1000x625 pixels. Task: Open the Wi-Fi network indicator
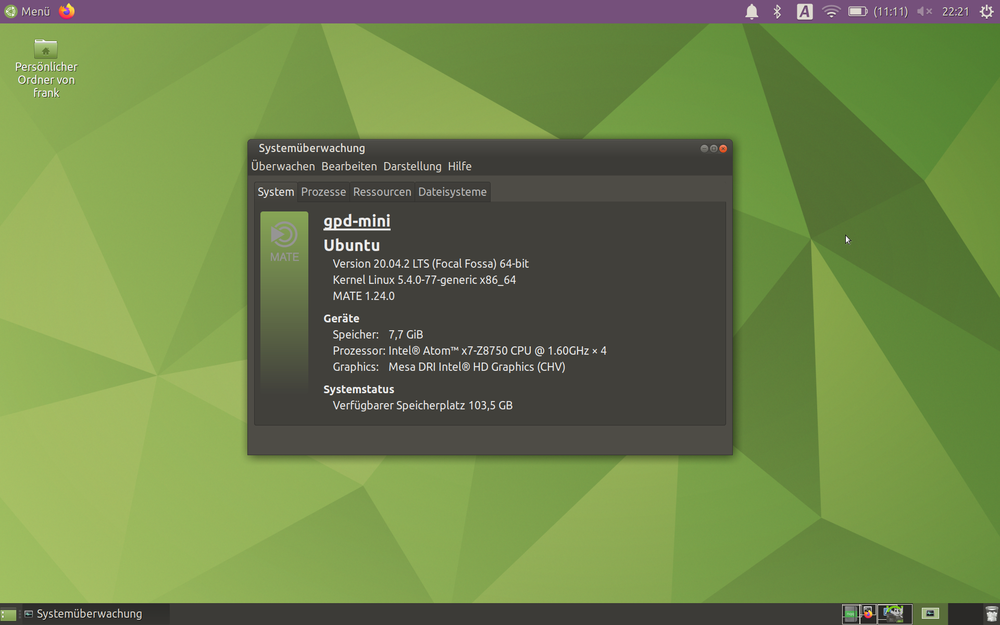(831, 12)
